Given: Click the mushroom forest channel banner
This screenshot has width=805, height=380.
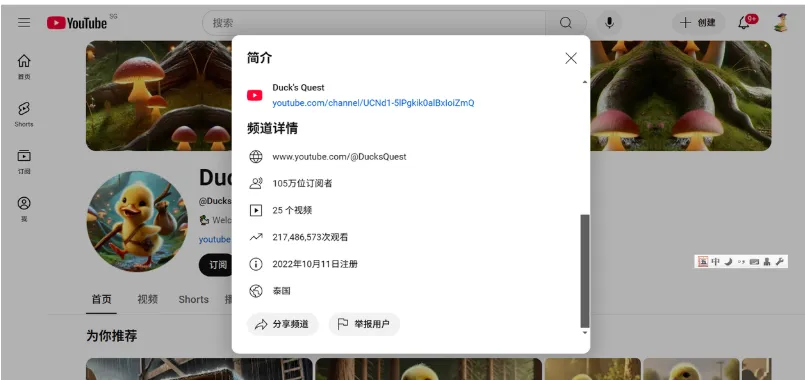Looking at the screenshot, I should point(158,96).
